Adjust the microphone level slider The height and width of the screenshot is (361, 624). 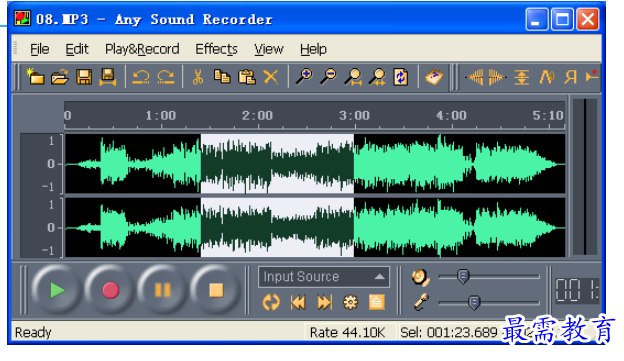pyautogui.click(x=474, y=303)
